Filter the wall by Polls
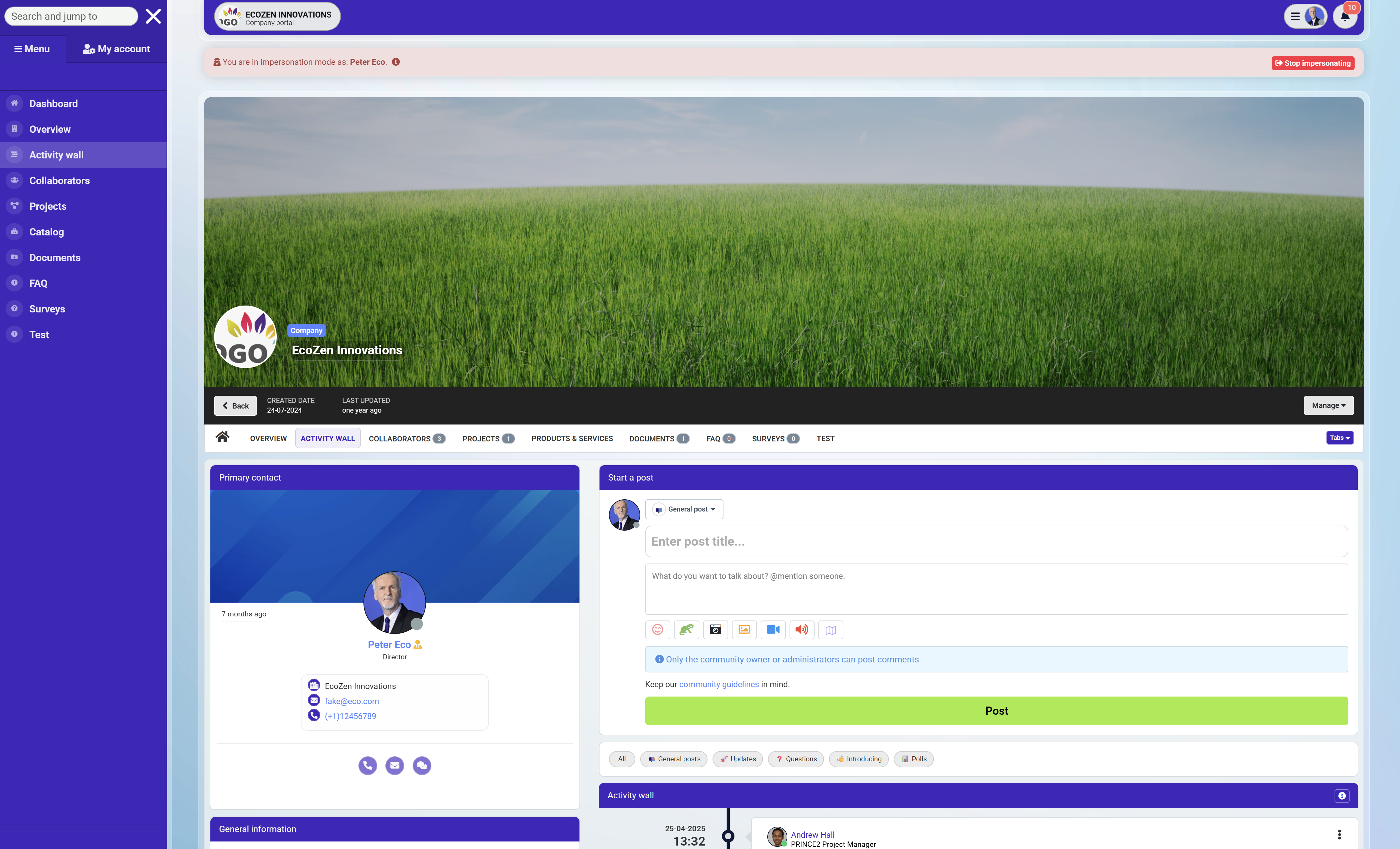 click(x=914, y=759)
